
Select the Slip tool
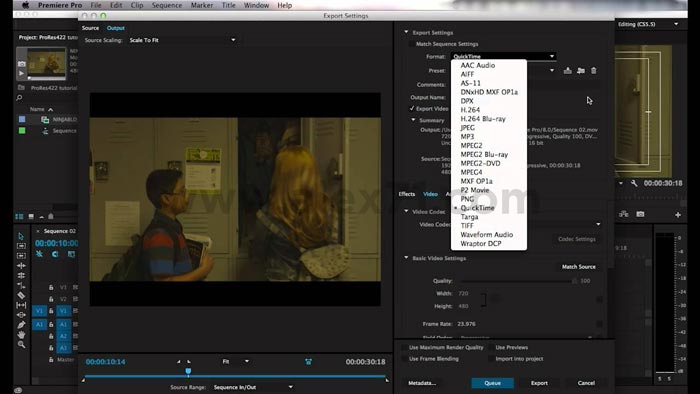pos(21,305)
